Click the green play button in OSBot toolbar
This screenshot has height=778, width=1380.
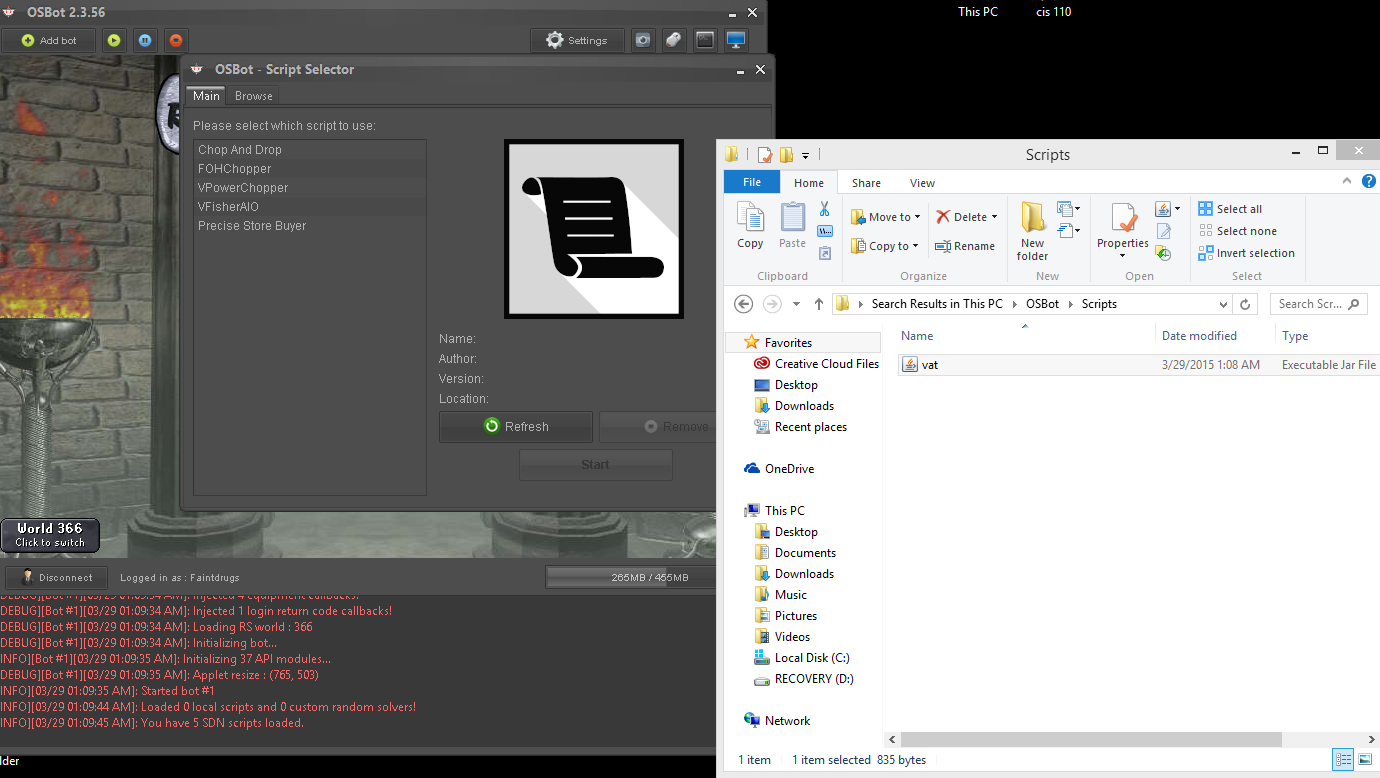(114, 40)
